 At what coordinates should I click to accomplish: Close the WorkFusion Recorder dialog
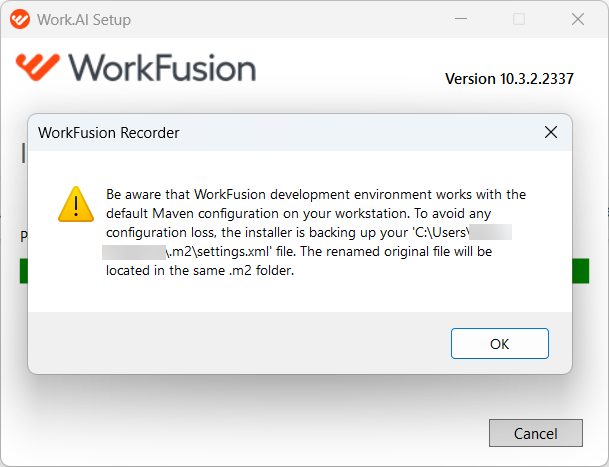[551, 132]
